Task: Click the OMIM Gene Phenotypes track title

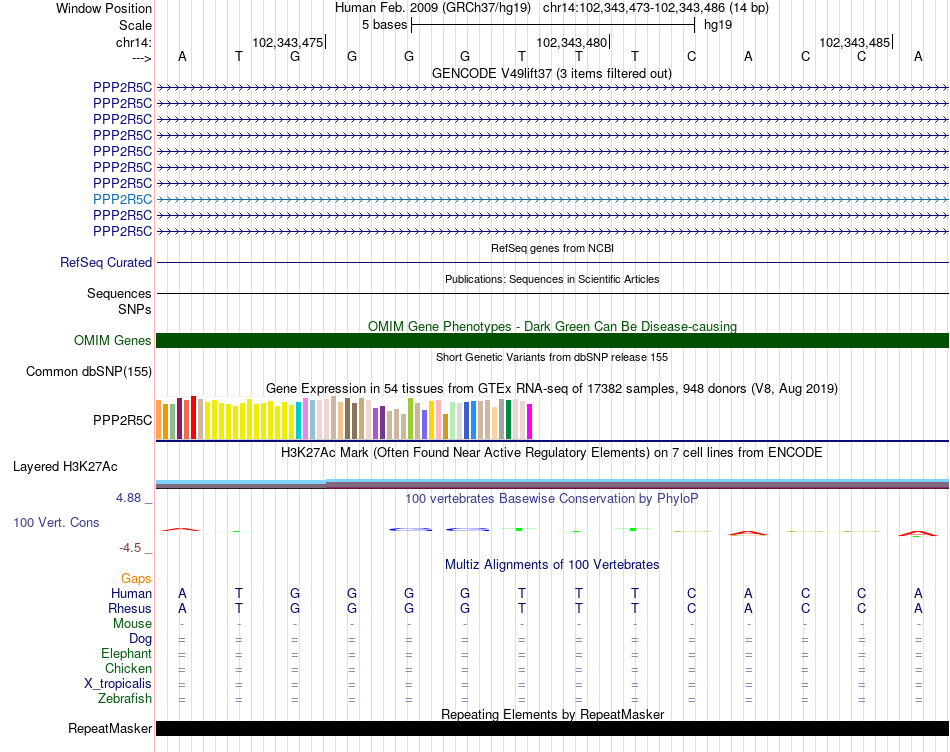Action: point(552,326)
